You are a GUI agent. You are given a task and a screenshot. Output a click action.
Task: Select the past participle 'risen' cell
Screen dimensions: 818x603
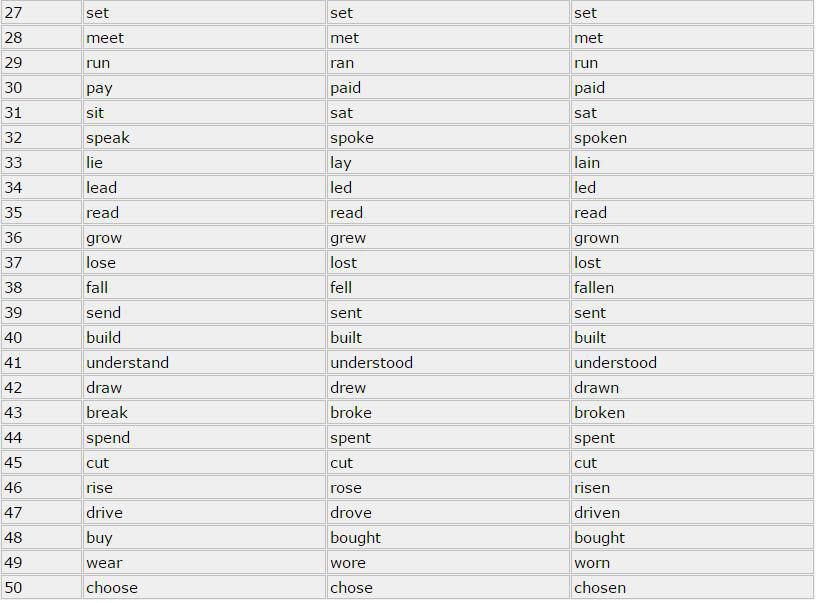692,488
